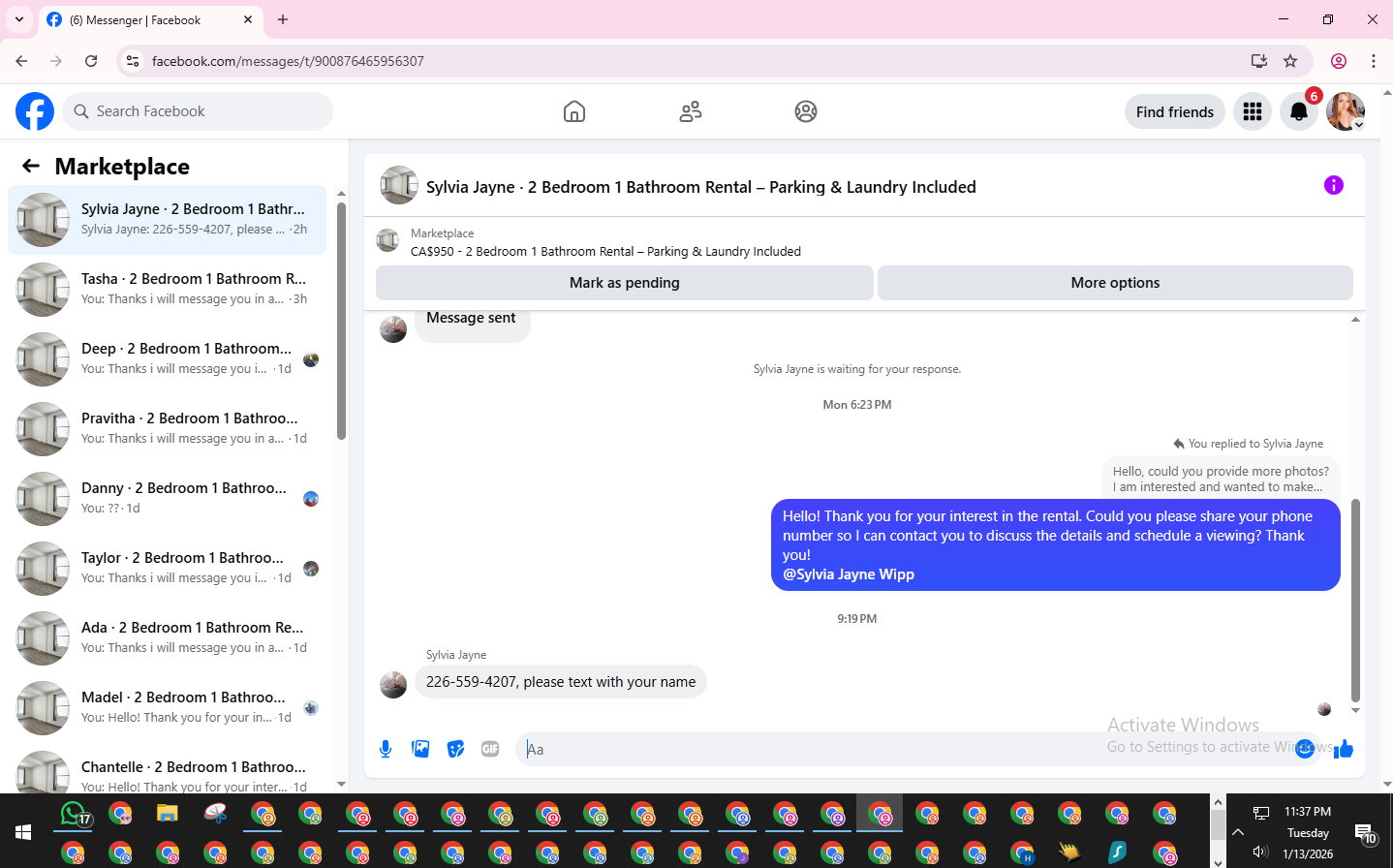
Task: Click the conversation header title Sylvia Jayne
Action: click(x=700, y=187)
